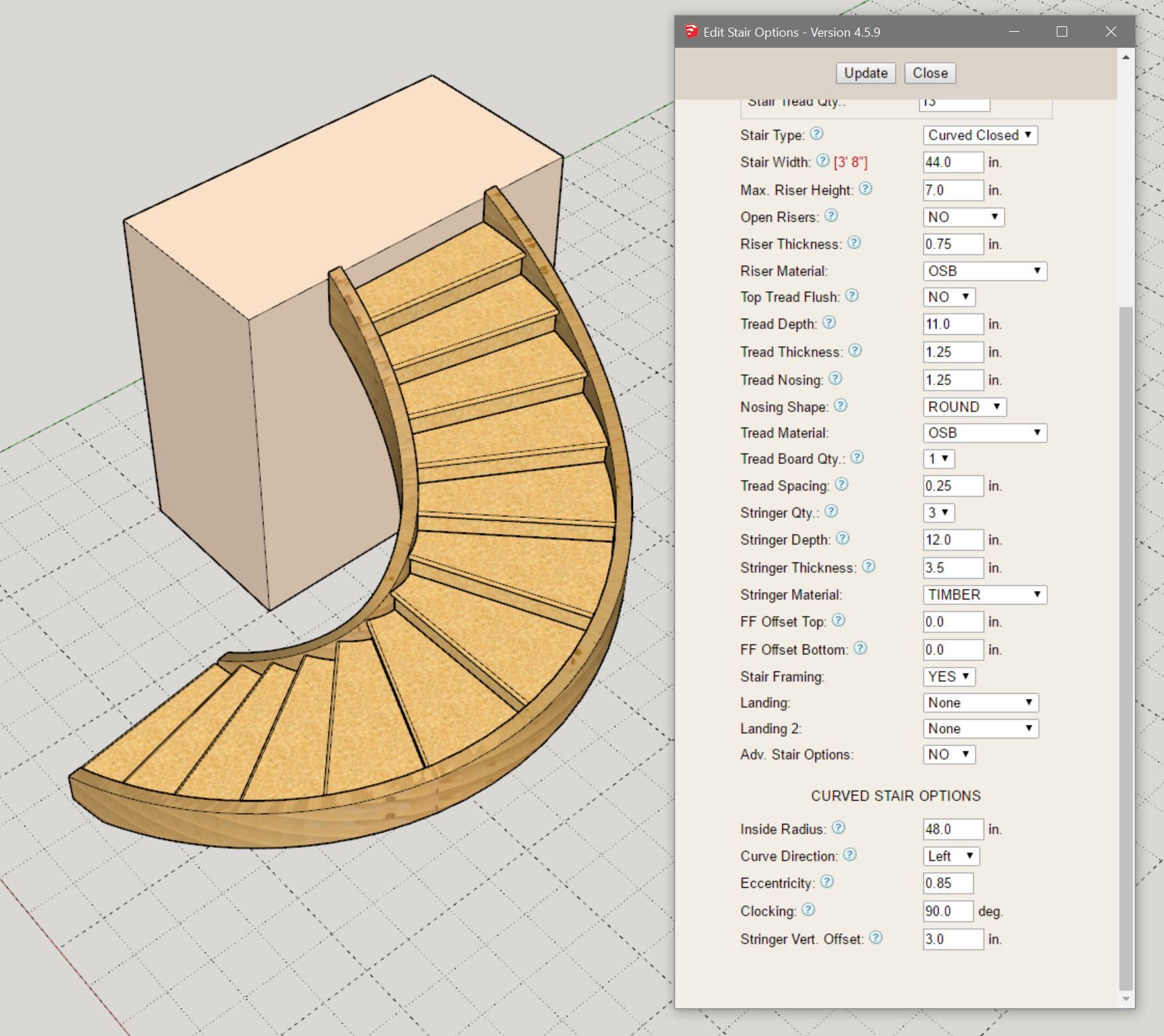1164x1036 pixels.
Task: Open help icon for Curve Direction
Action: [x=850, y=855]
